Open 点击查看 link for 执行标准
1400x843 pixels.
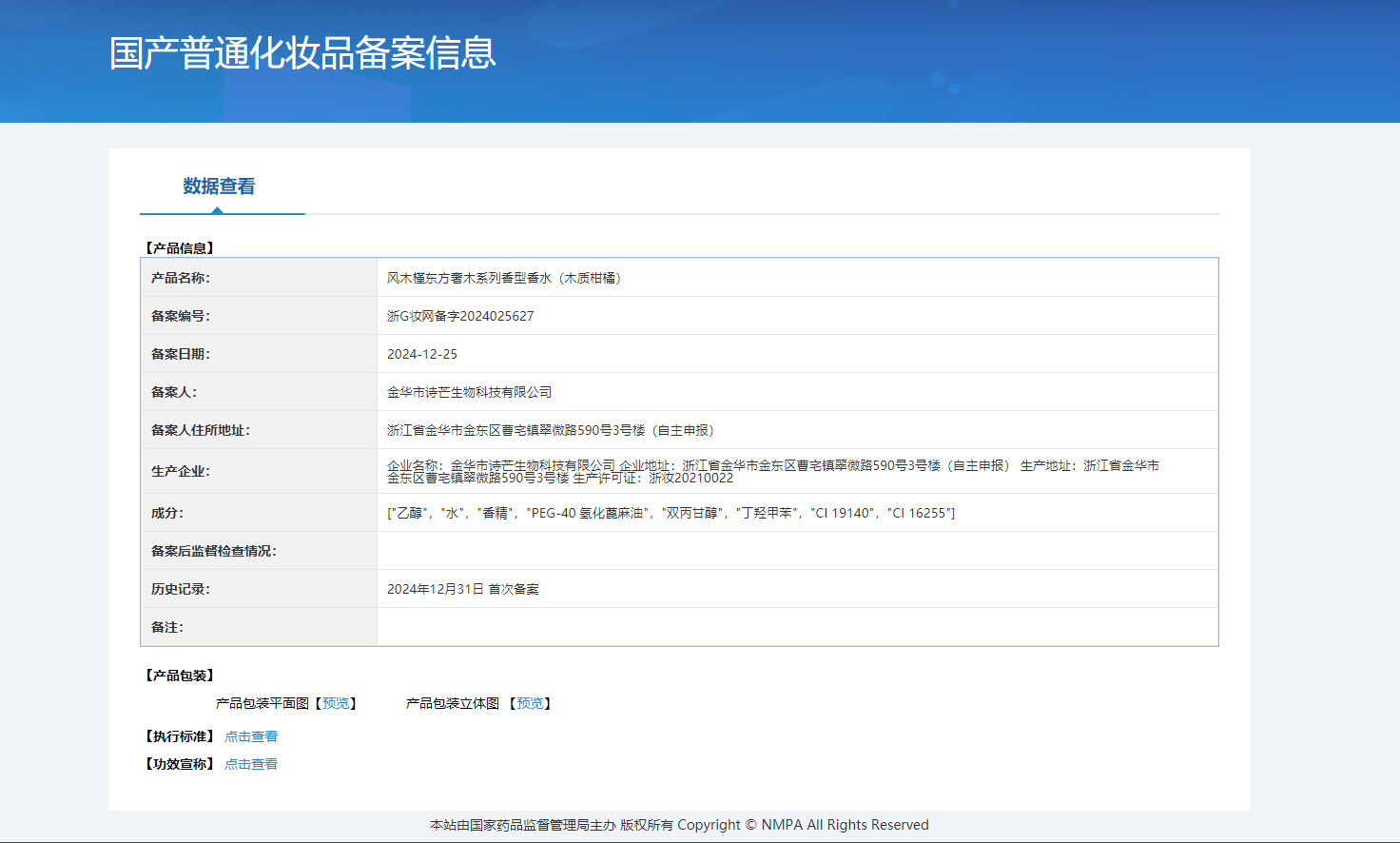(x=251, y=736)
